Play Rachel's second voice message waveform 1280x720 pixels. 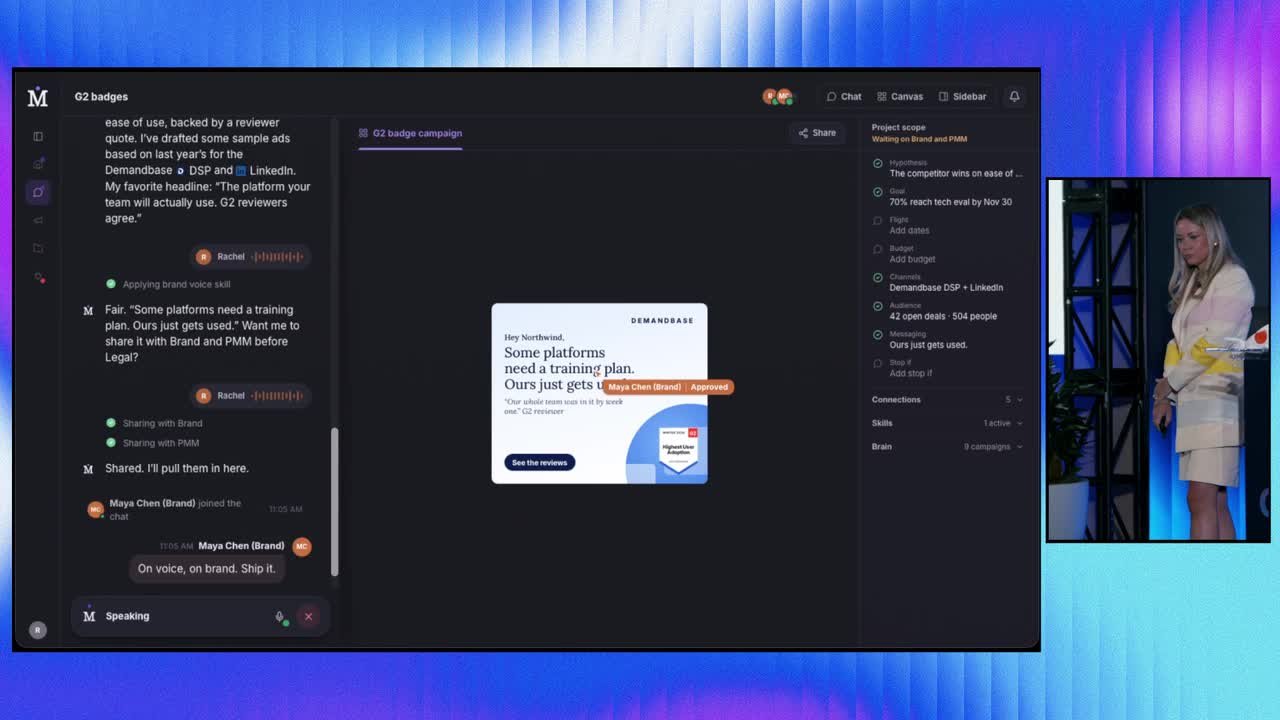pyautogui.click(x=277, y=396)
